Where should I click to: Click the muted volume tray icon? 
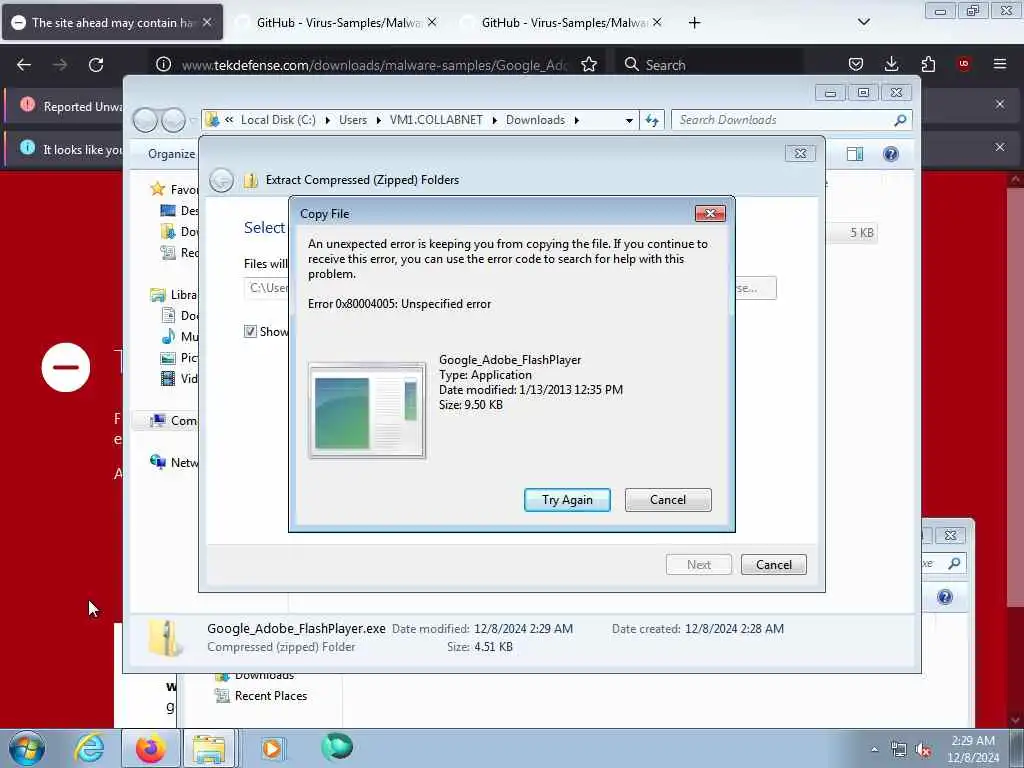pyautogui.click(x=923, y=750)
